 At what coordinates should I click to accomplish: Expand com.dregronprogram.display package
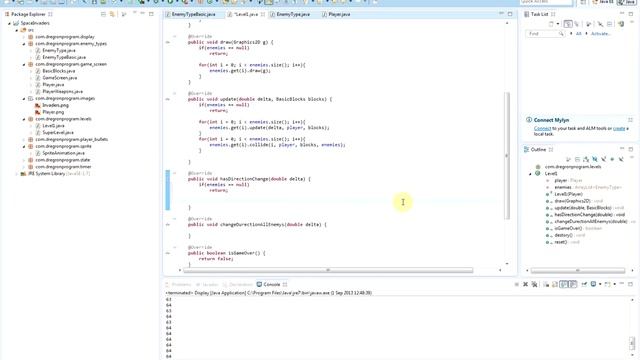(24, 37)
